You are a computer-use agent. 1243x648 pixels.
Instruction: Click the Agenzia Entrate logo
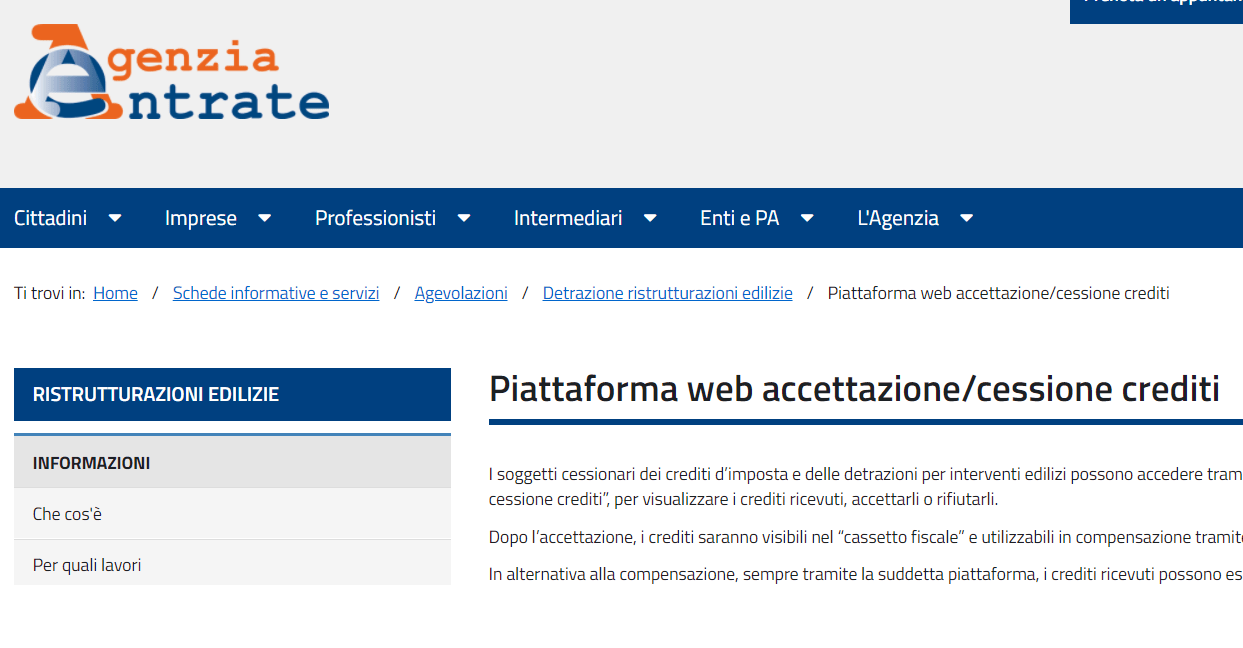170,72
